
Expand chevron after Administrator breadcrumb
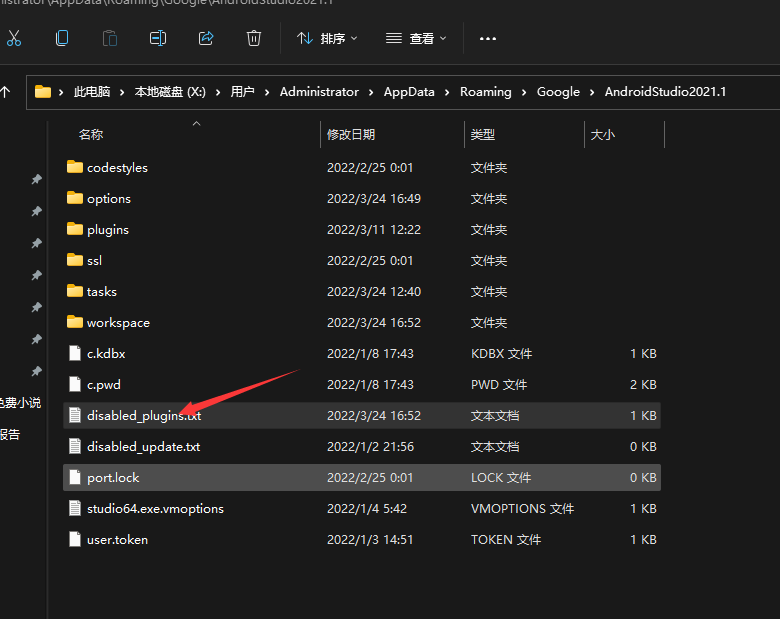371,92
